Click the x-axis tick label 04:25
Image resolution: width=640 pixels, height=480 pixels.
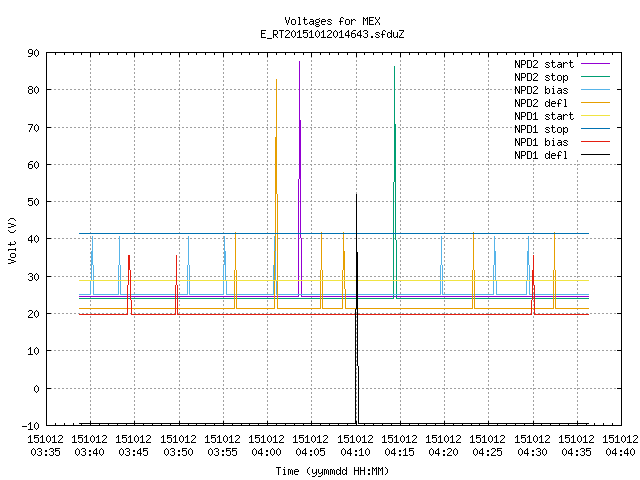click(488, 452)
